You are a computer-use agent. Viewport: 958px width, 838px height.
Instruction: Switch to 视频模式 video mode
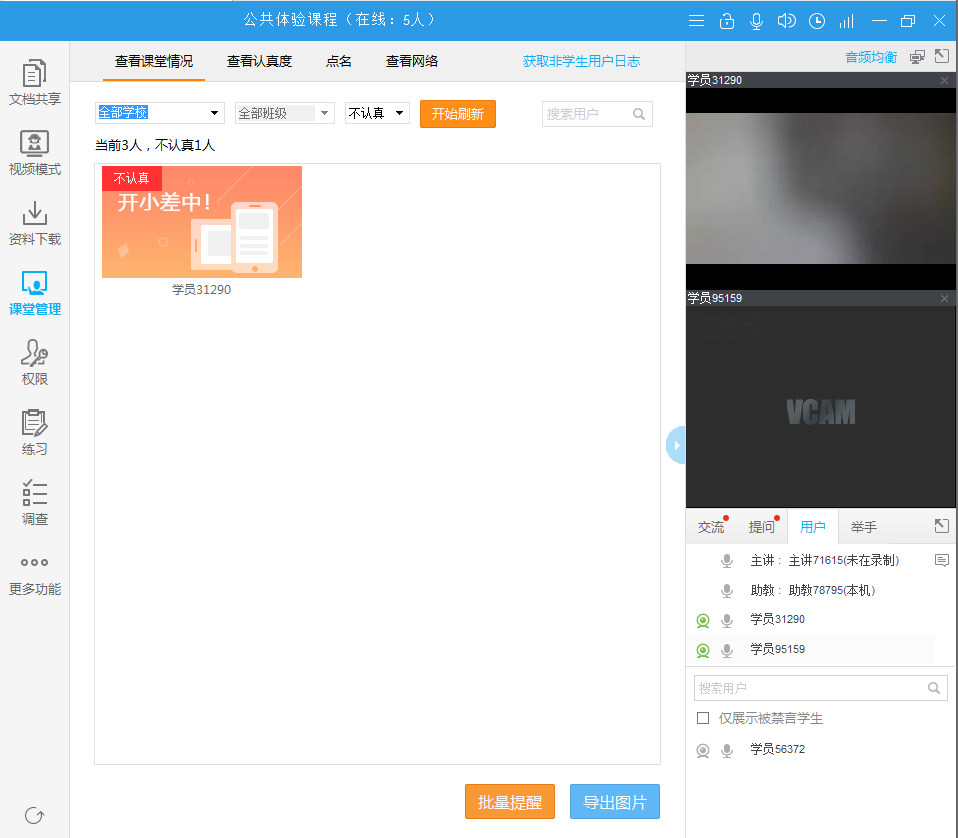coord(34,152)
